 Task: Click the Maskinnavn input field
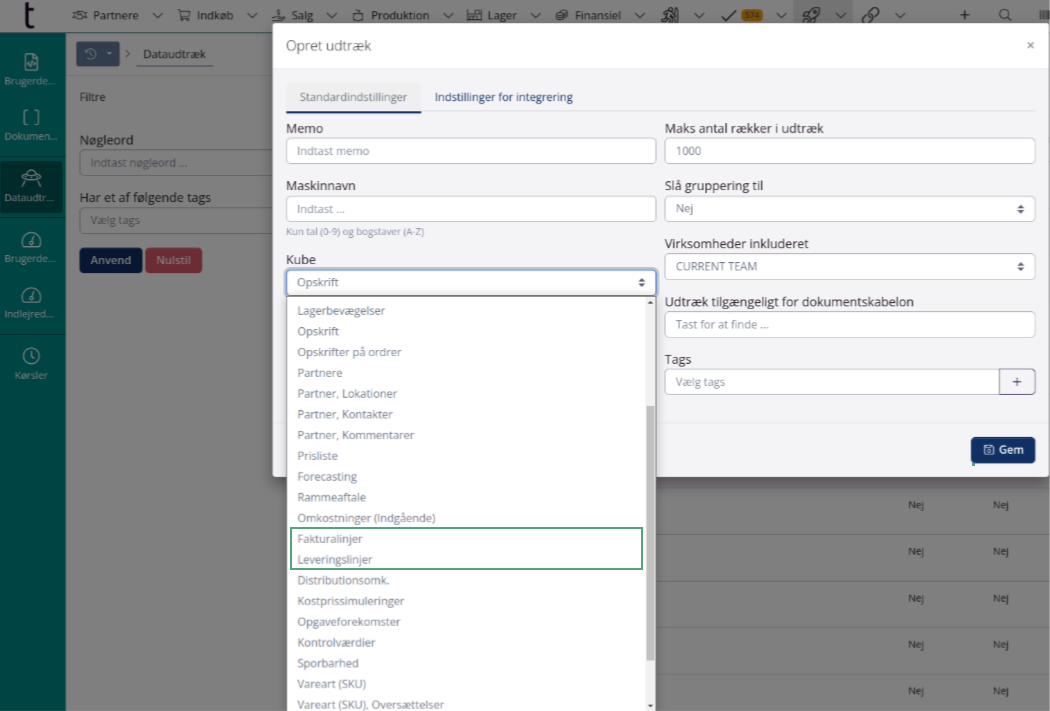(x=470, y=209)
